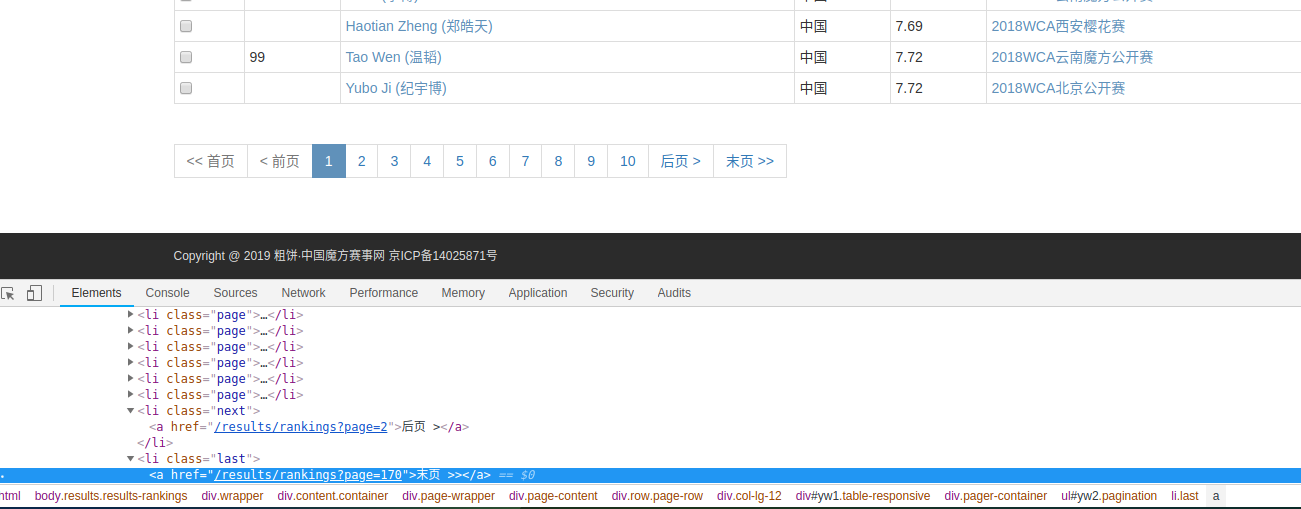Go to pagination page 4
1301x509 pixels.
pos(427,161)
